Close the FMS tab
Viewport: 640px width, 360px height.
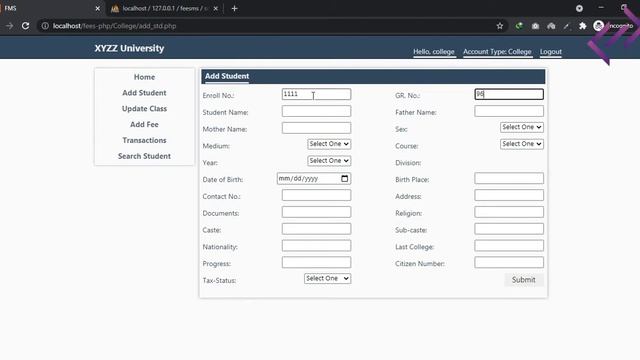[x=98, y=9]
